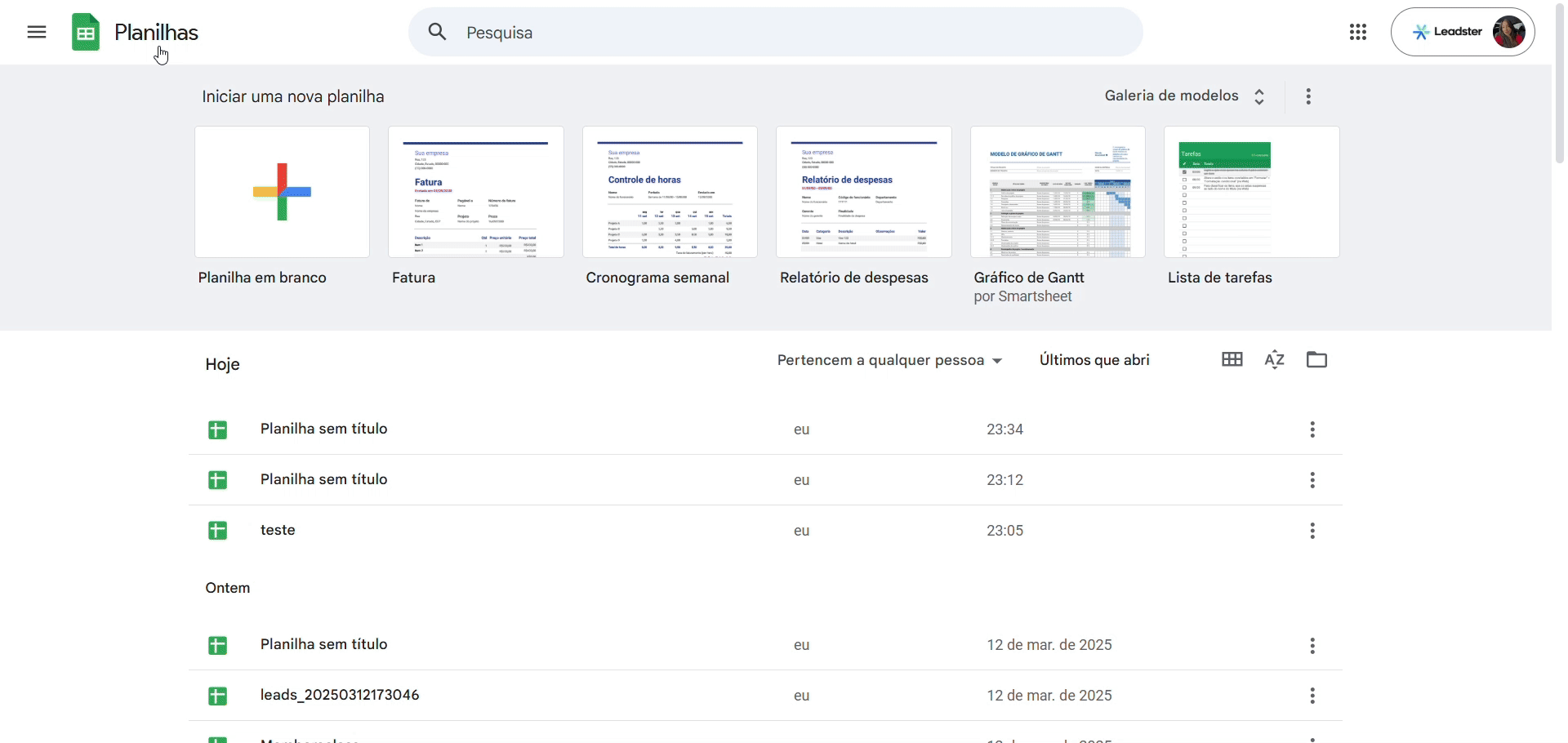Open the Gráfico de Gantt template
The image size is (1568, 743).
pyautogui.click(x=1058, y=192)
